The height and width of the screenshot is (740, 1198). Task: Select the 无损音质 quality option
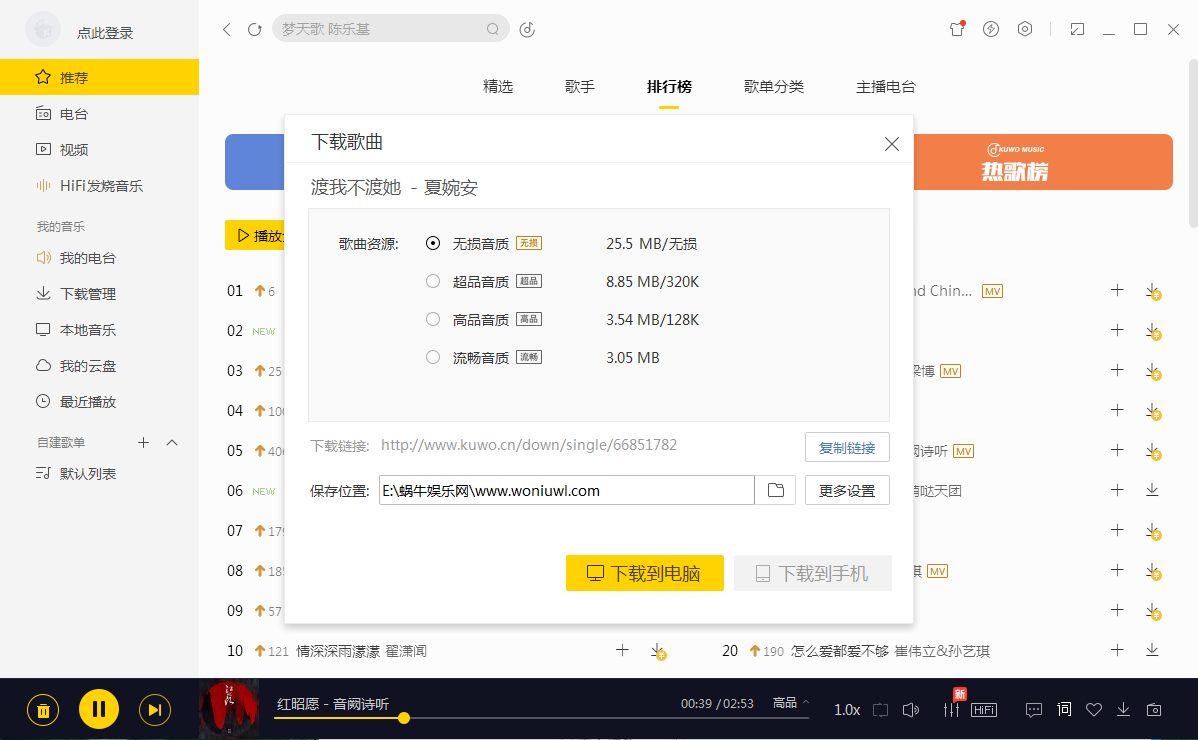432,243
